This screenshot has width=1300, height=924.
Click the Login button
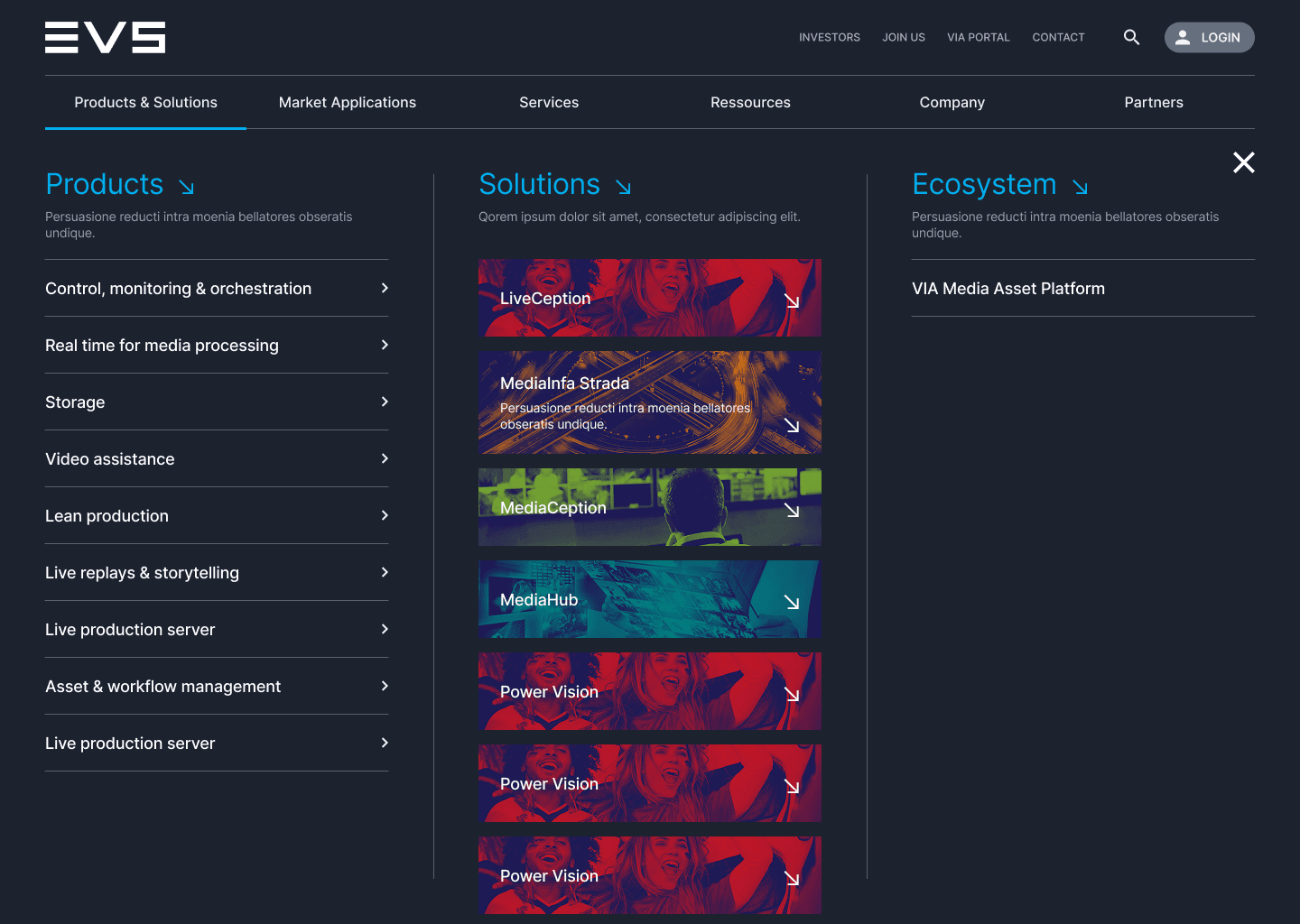click(1209, 37)
